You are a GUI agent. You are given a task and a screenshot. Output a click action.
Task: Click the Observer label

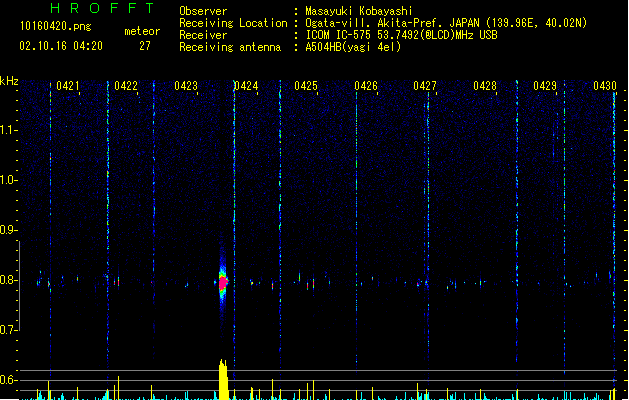(203, 11)
